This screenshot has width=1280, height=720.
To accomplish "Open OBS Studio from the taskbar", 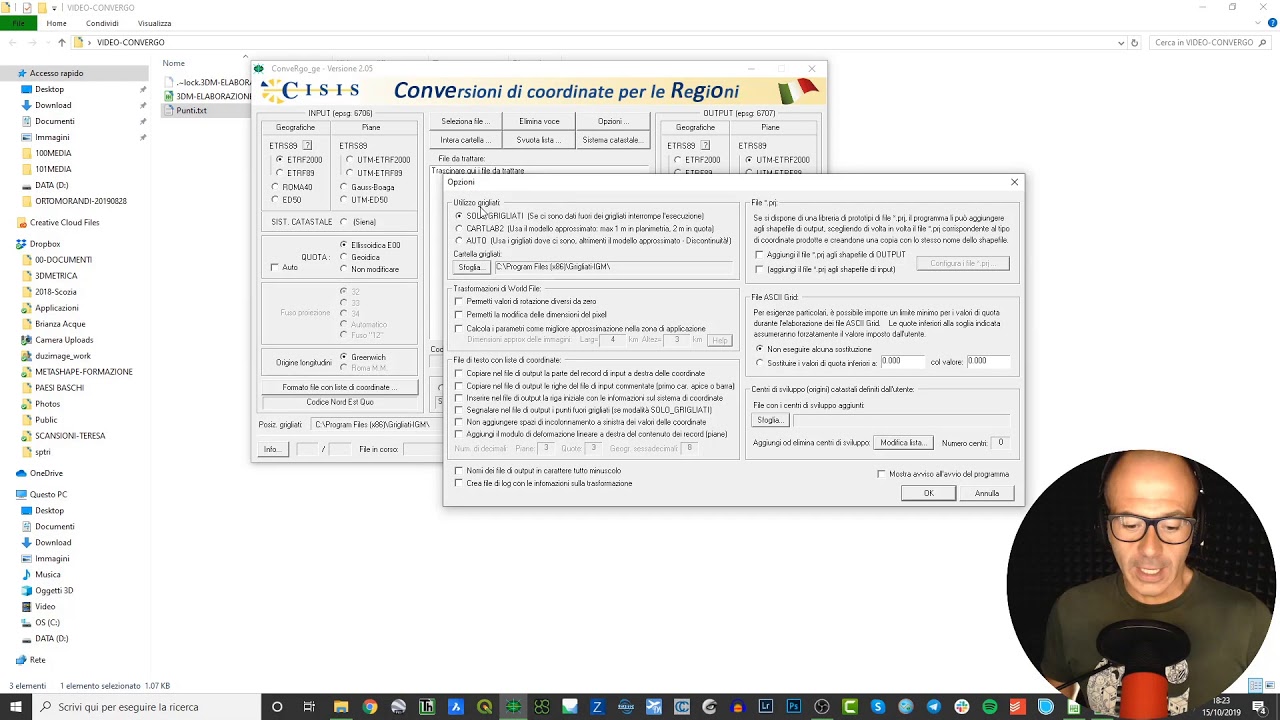I will pyautogui.click(x=821, y=707).
